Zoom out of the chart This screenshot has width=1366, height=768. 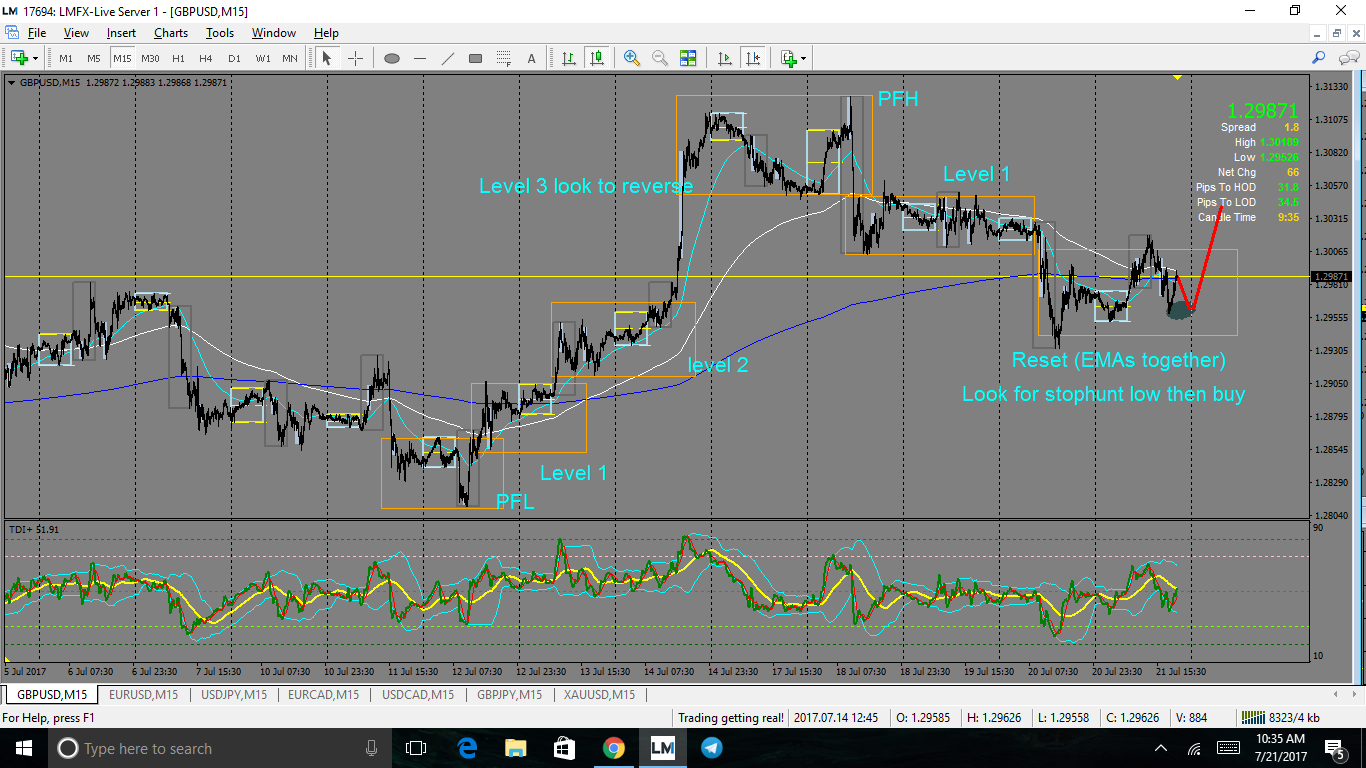pyautogui.click(x=660, y=58)
